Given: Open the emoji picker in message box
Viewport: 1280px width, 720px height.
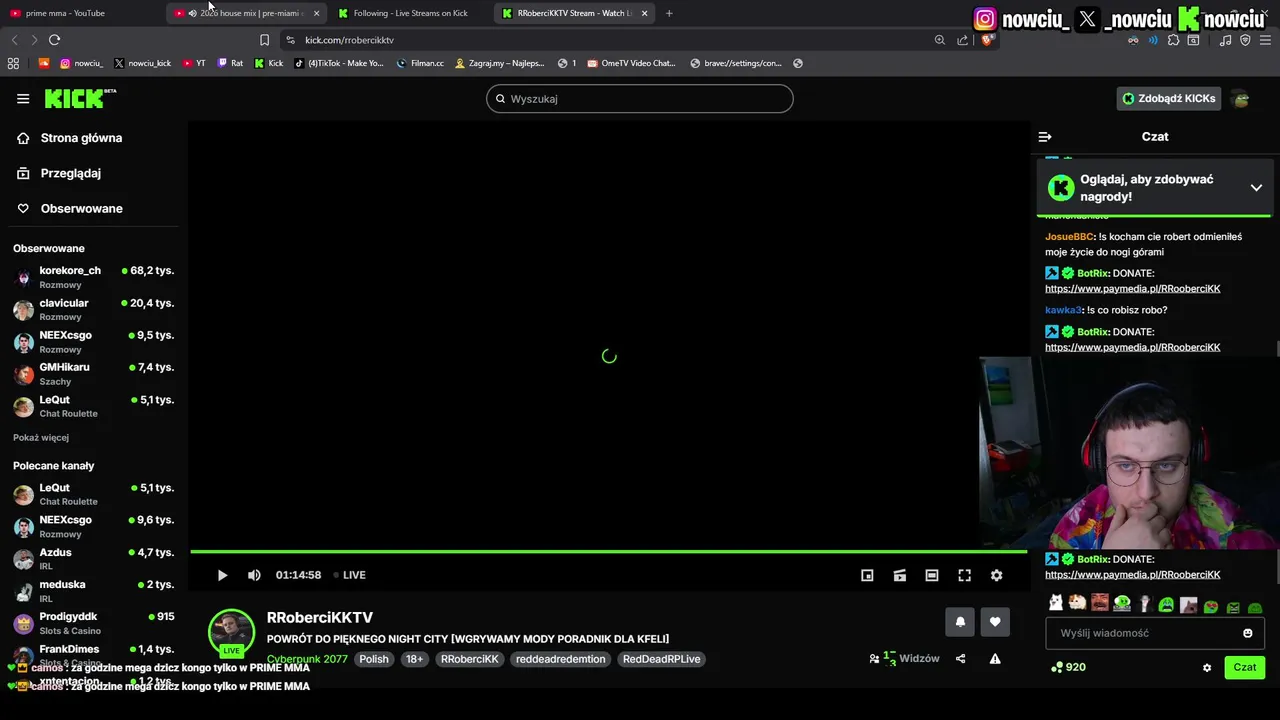Looking at the screenshot, I should pyautogui.click(x=1247, y=633).
